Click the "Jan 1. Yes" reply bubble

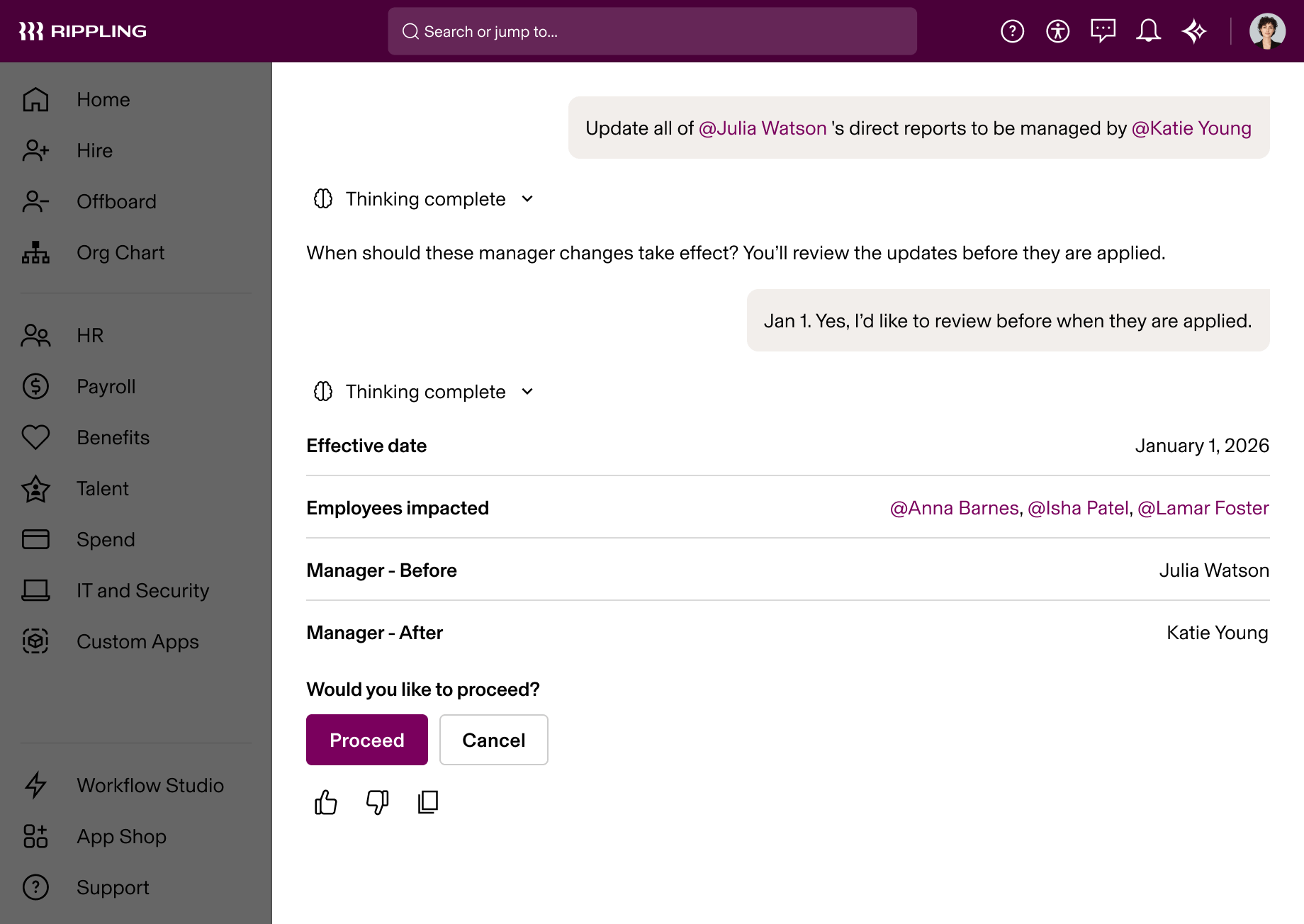[1008, 320]
